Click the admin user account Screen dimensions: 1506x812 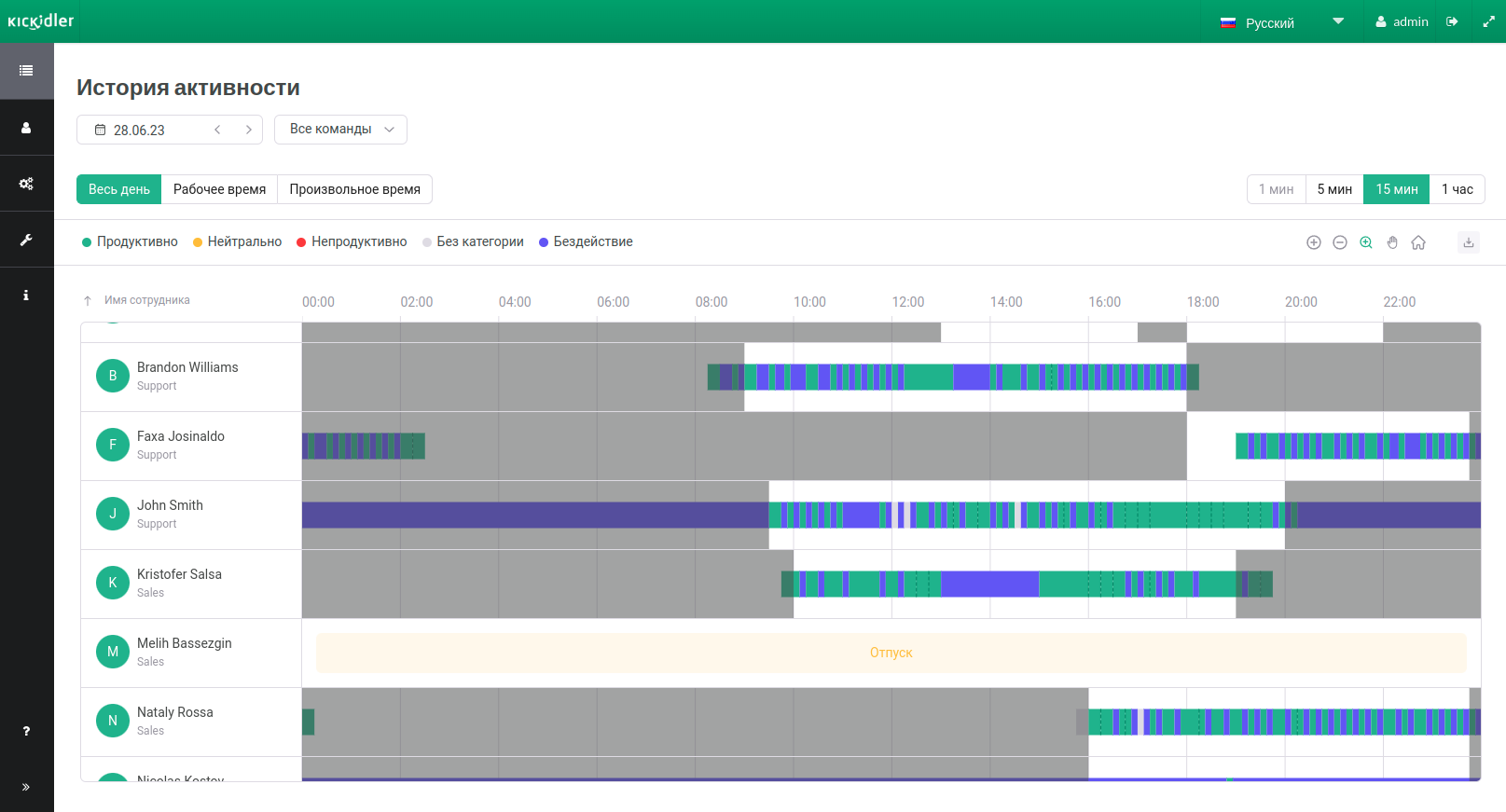pyautogui.click(x=1402, y=21)
